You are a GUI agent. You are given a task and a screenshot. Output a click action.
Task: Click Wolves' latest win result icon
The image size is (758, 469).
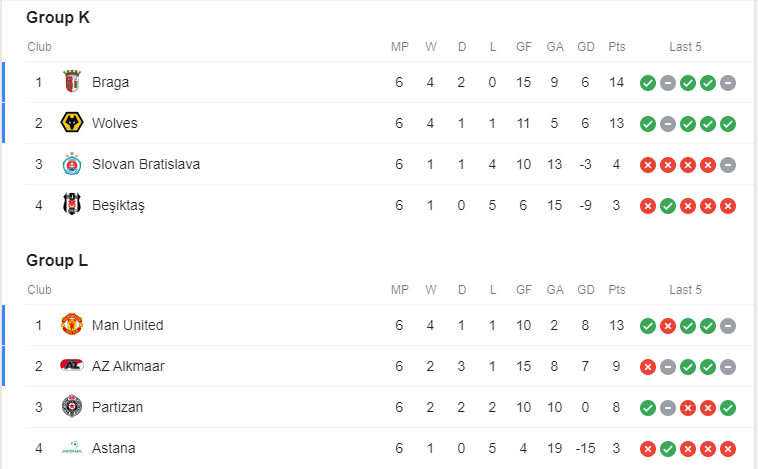[x=728, y=124]
